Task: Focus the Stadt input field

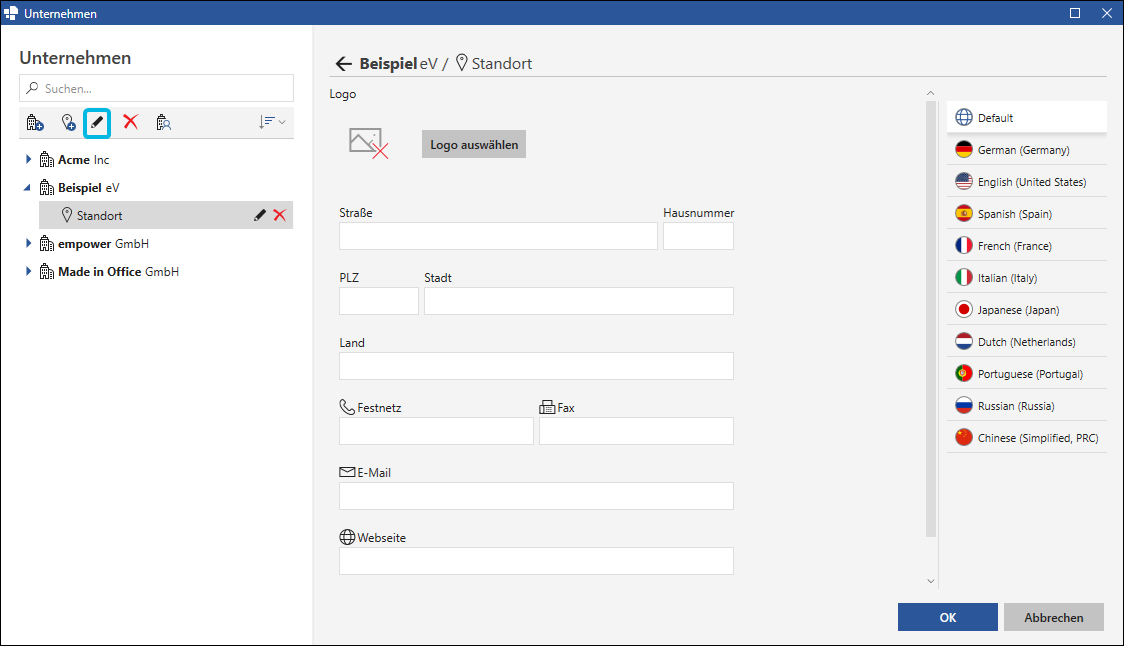Action: point(578,301)
